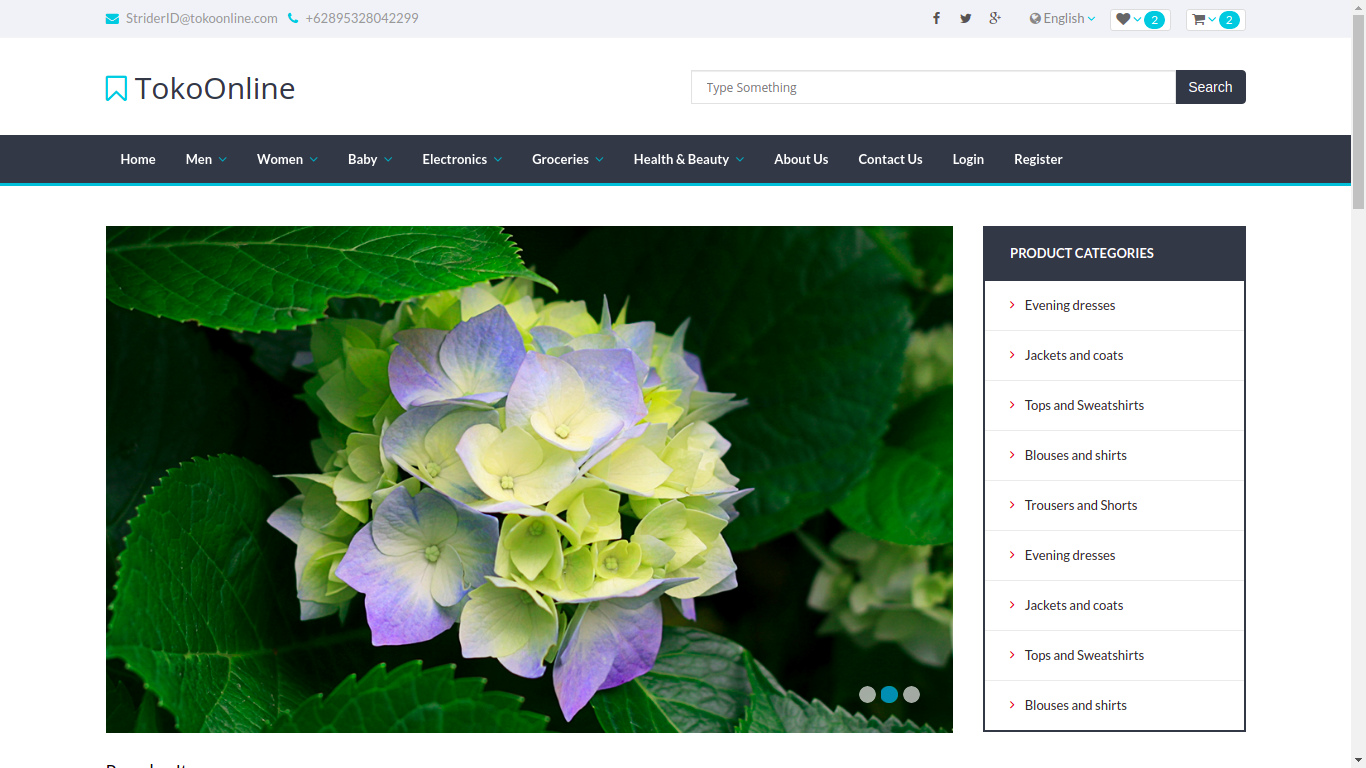Expand the Health & Beauty dropdown
This screenshot has height=768, width=1366.
point(688,159)
